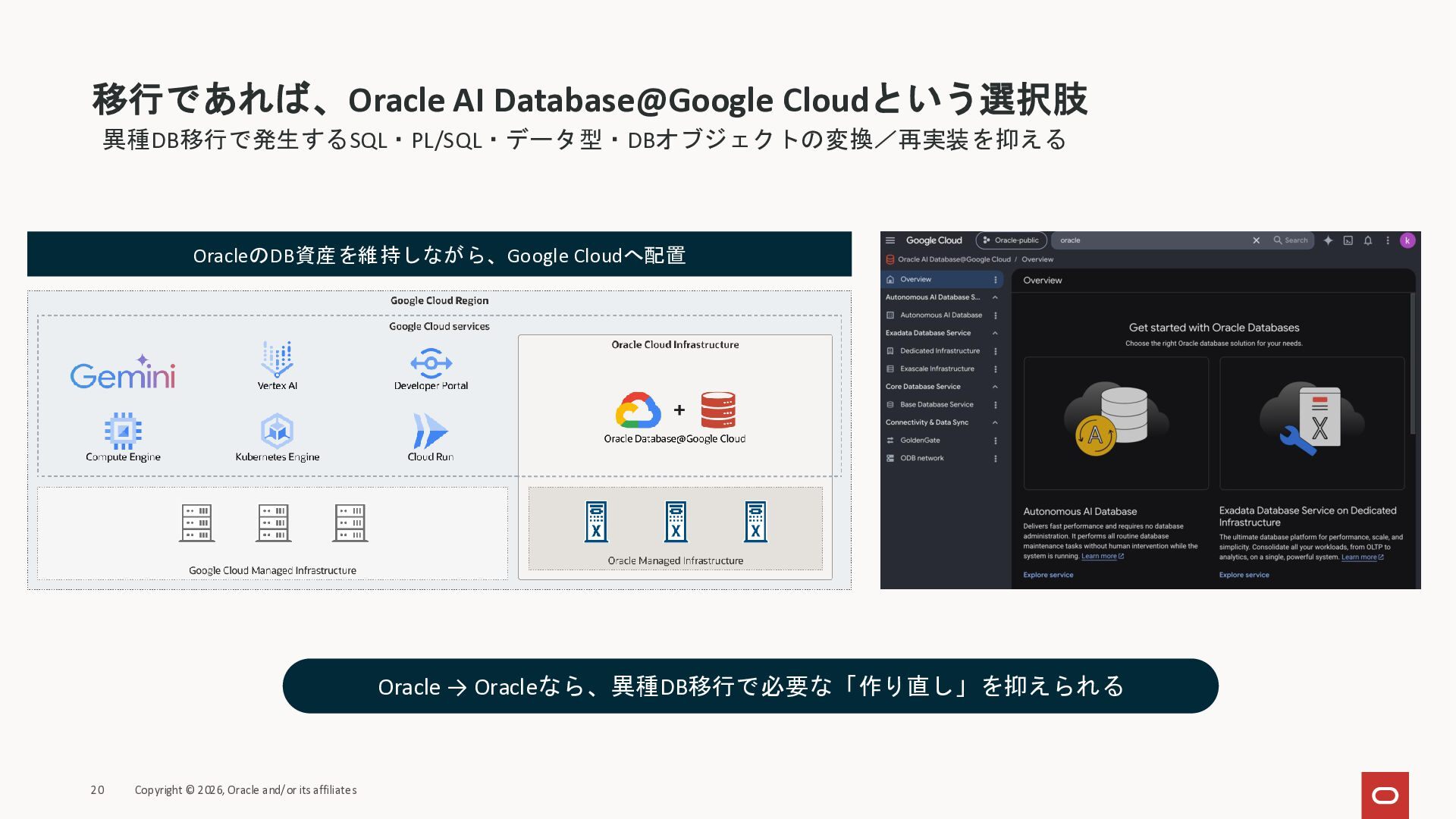Click the Vertex AI icon
1456x819 pixels.
click(x=277, y=359)
